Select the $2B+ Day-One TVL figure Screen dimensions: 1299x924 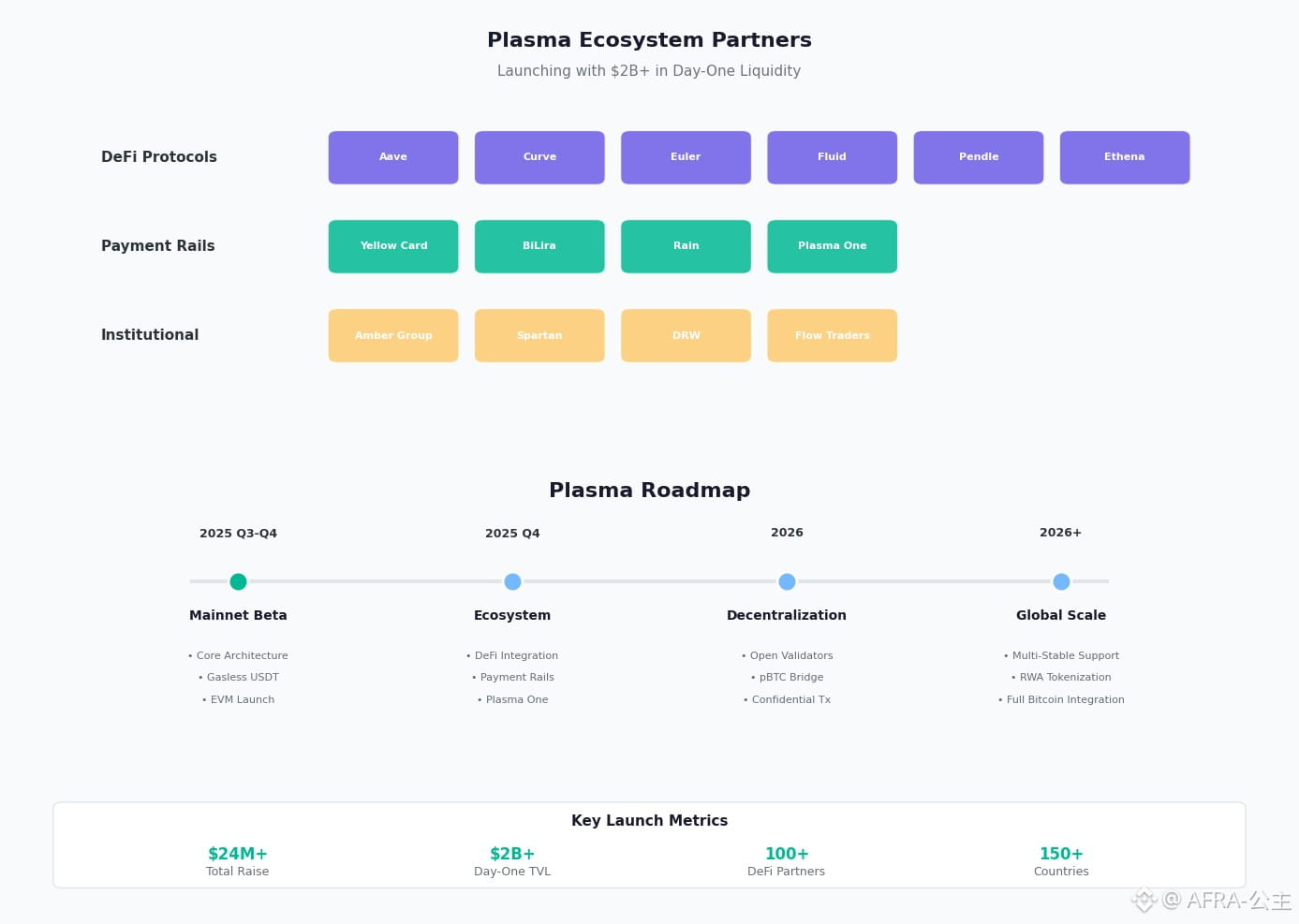pyautogui.click(x=512, y=854)
